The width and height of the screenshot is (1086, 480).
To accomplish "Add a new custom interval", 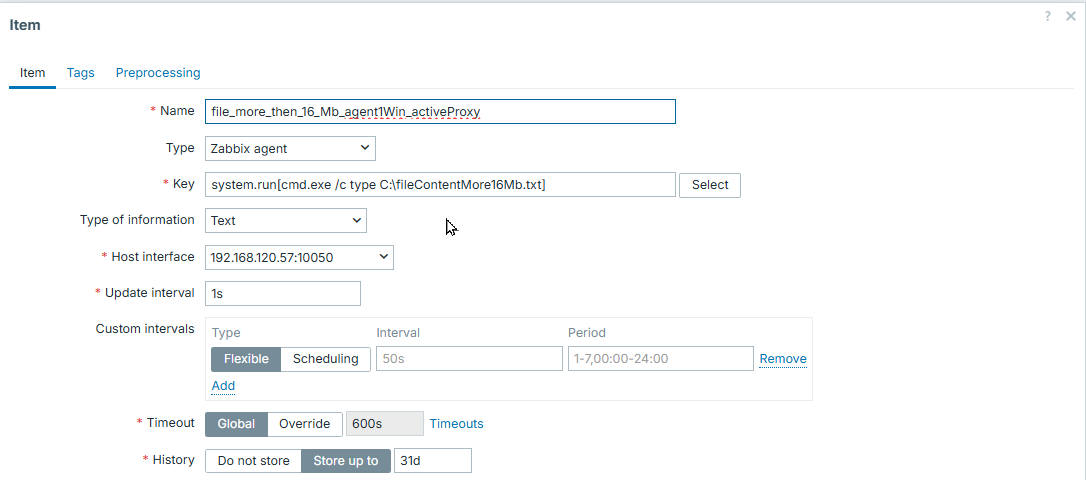I will point(223,386).
